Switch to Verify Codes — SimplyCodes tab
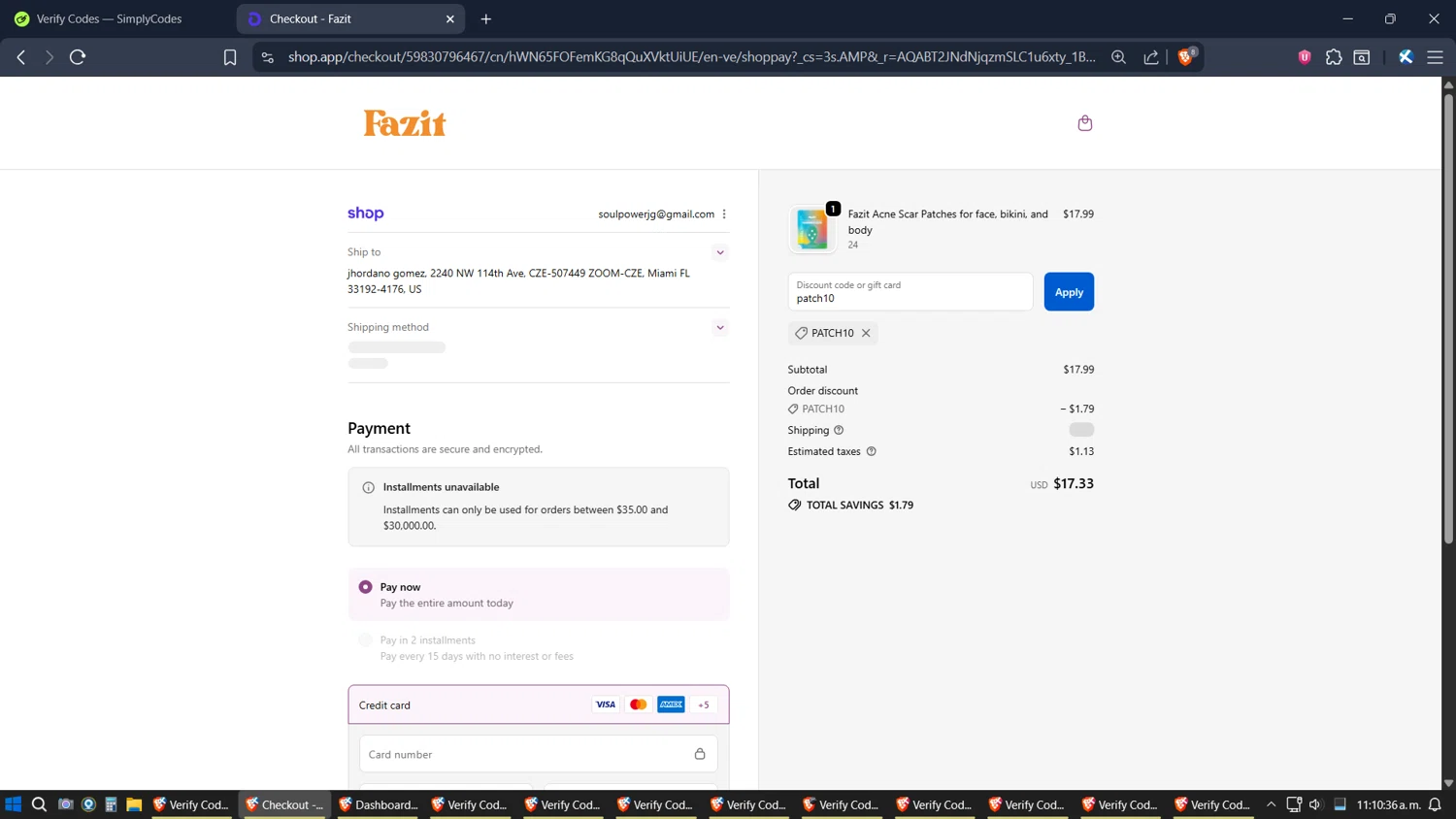This screenshot has width=1456, height=819. click(109, 18)
